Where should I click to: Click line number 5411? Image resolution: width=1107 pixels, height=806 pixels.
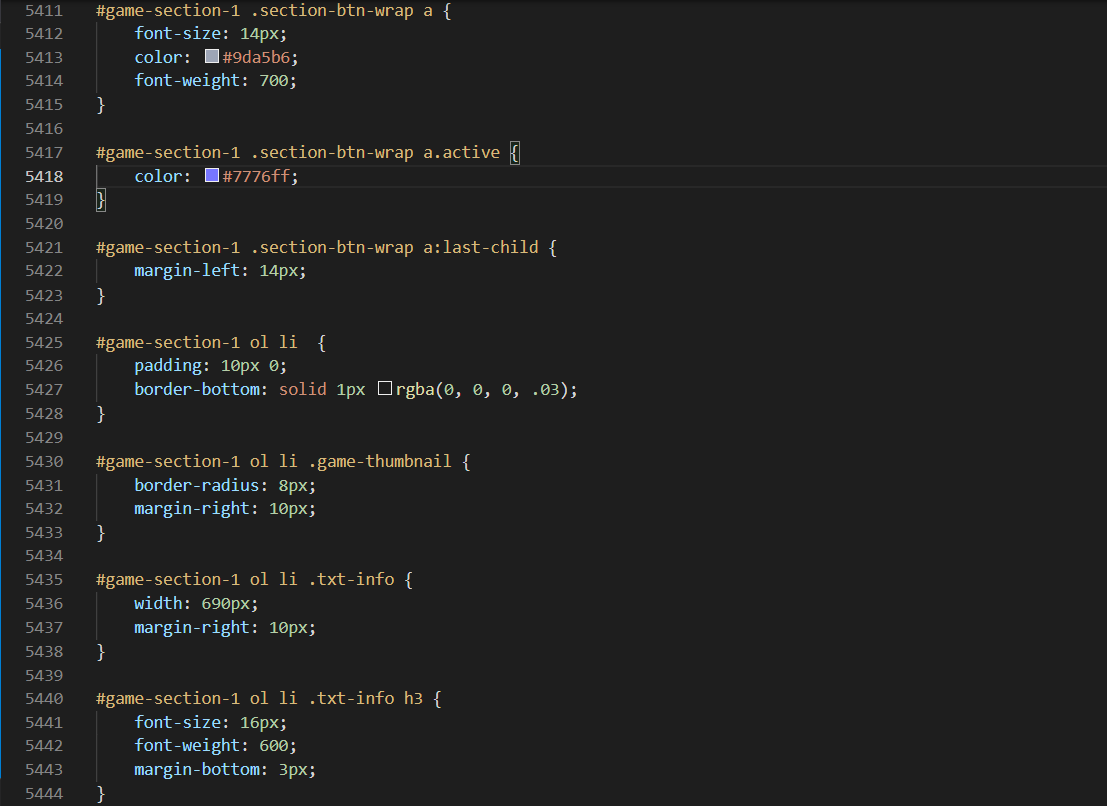click(44, 11)
